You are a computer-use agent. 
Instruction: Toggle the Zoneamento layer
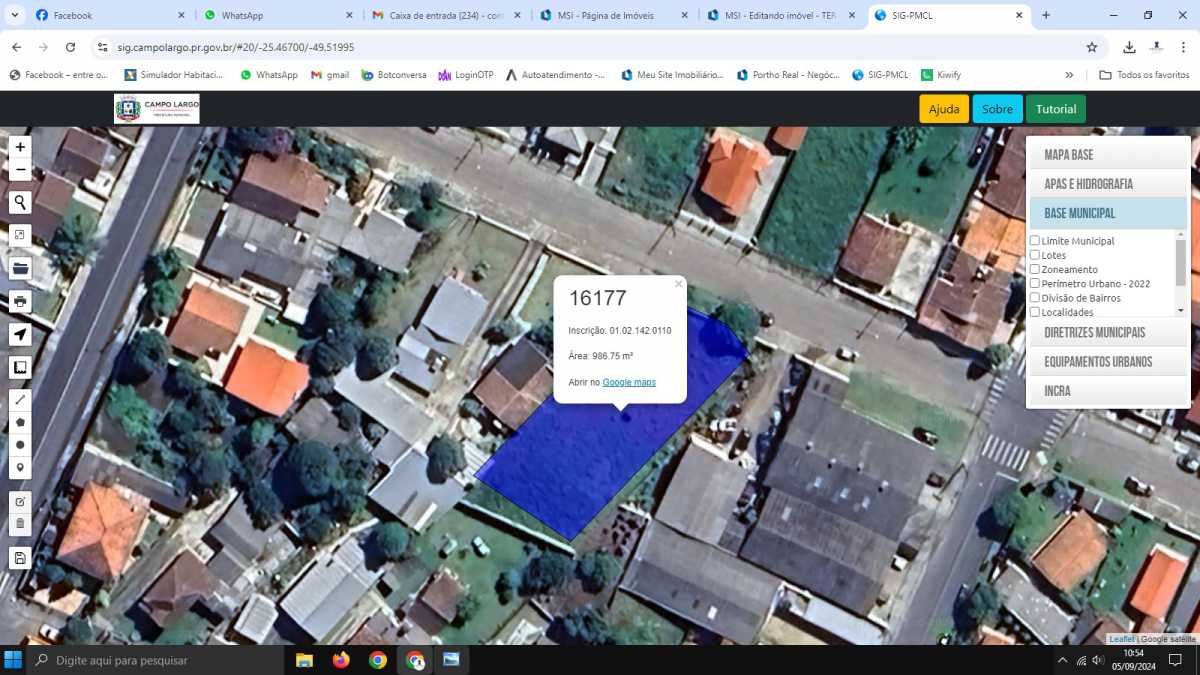1035,269
